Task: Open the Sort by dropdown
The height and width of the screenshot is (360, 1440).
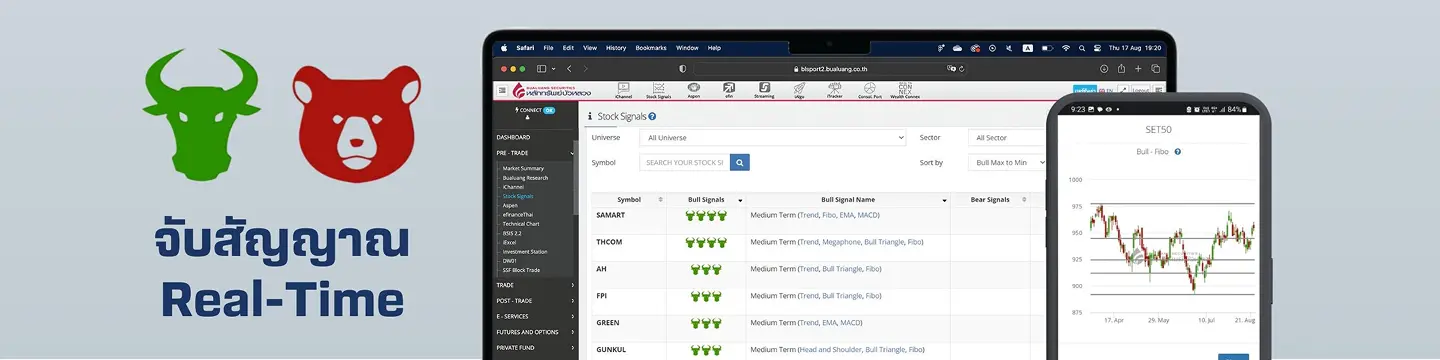Action: click(1007, 162)
